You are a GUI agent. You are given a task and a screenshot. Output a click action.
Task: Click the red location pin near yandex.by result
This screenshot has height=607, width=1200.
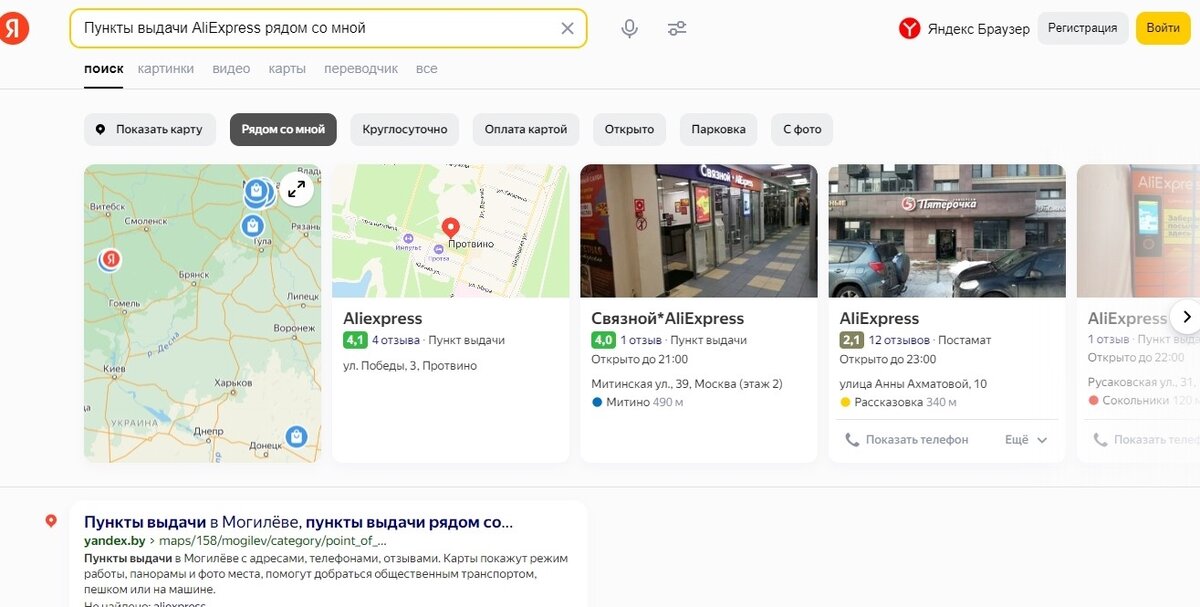[51, 519]
